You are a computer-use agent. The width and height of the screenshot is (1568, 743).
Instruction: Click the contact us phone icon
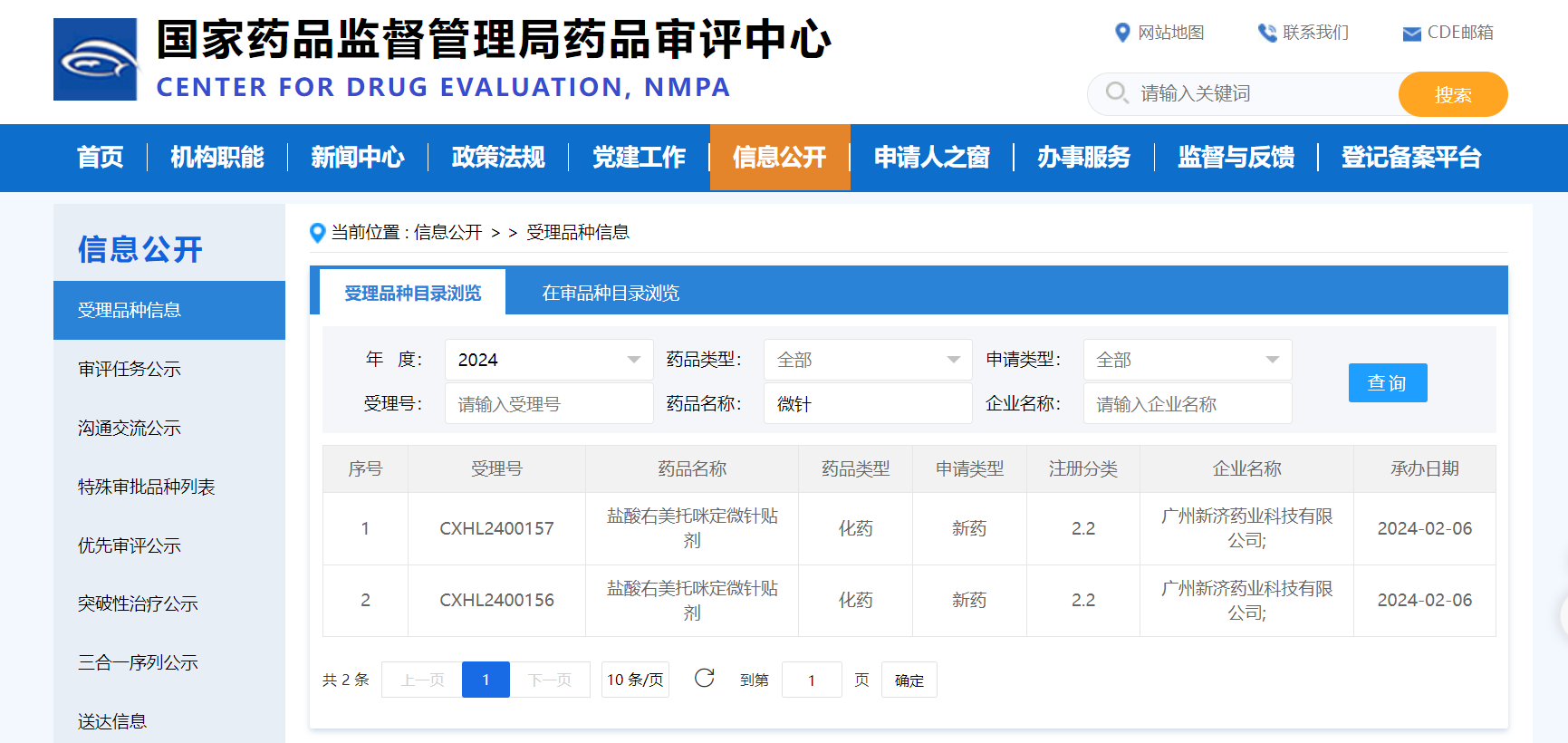[1267, 33]
